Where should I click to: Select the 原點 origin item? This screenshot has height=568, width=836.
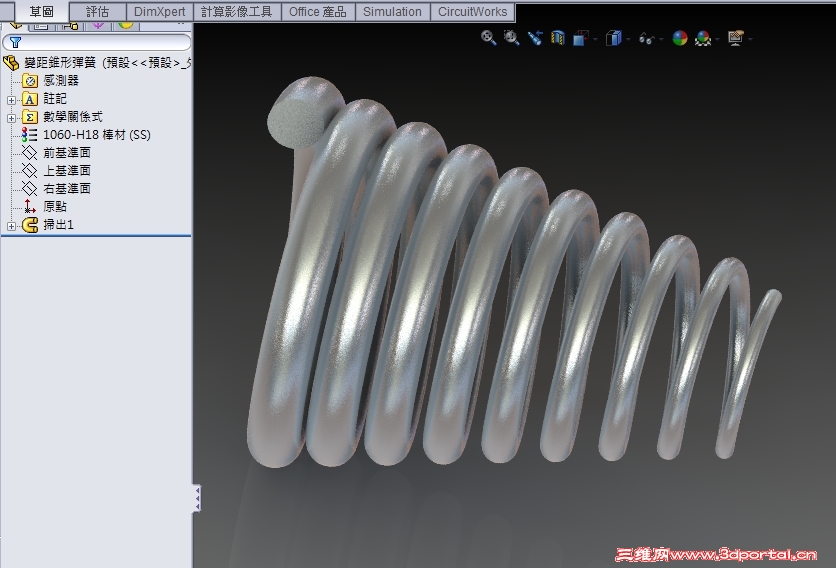tap(55, 207)
